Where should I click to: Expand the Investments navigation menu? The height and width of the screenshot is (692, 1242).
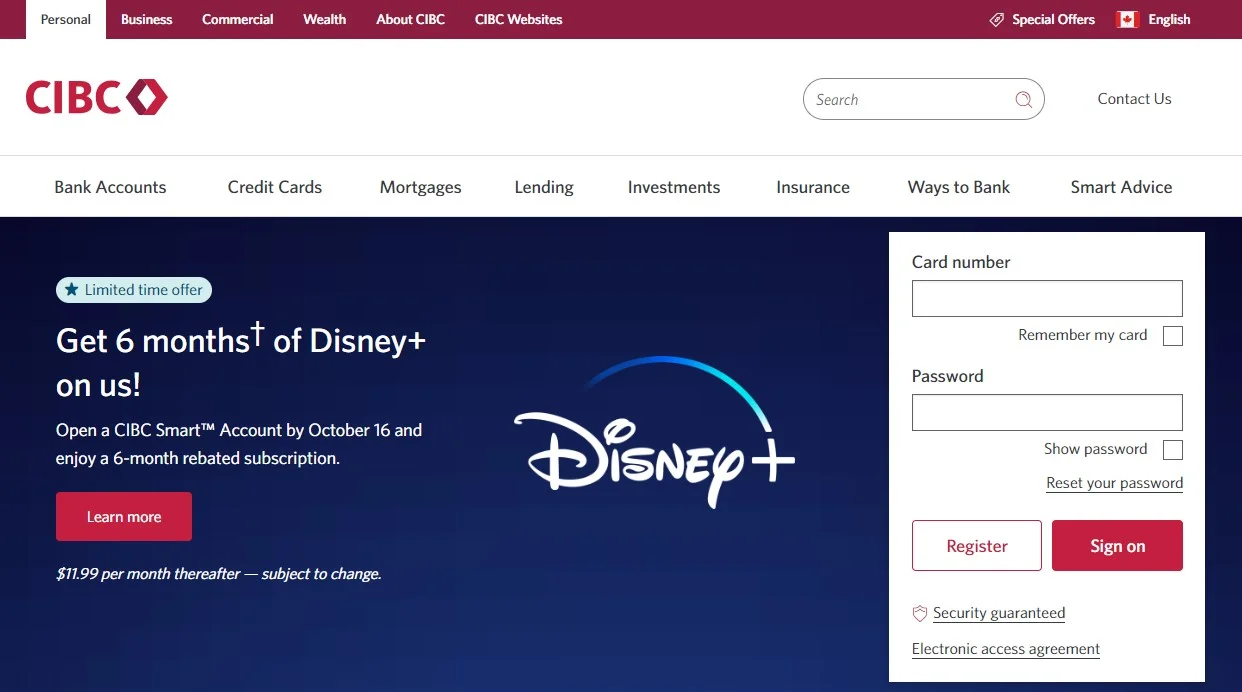(x=673, y=187)
